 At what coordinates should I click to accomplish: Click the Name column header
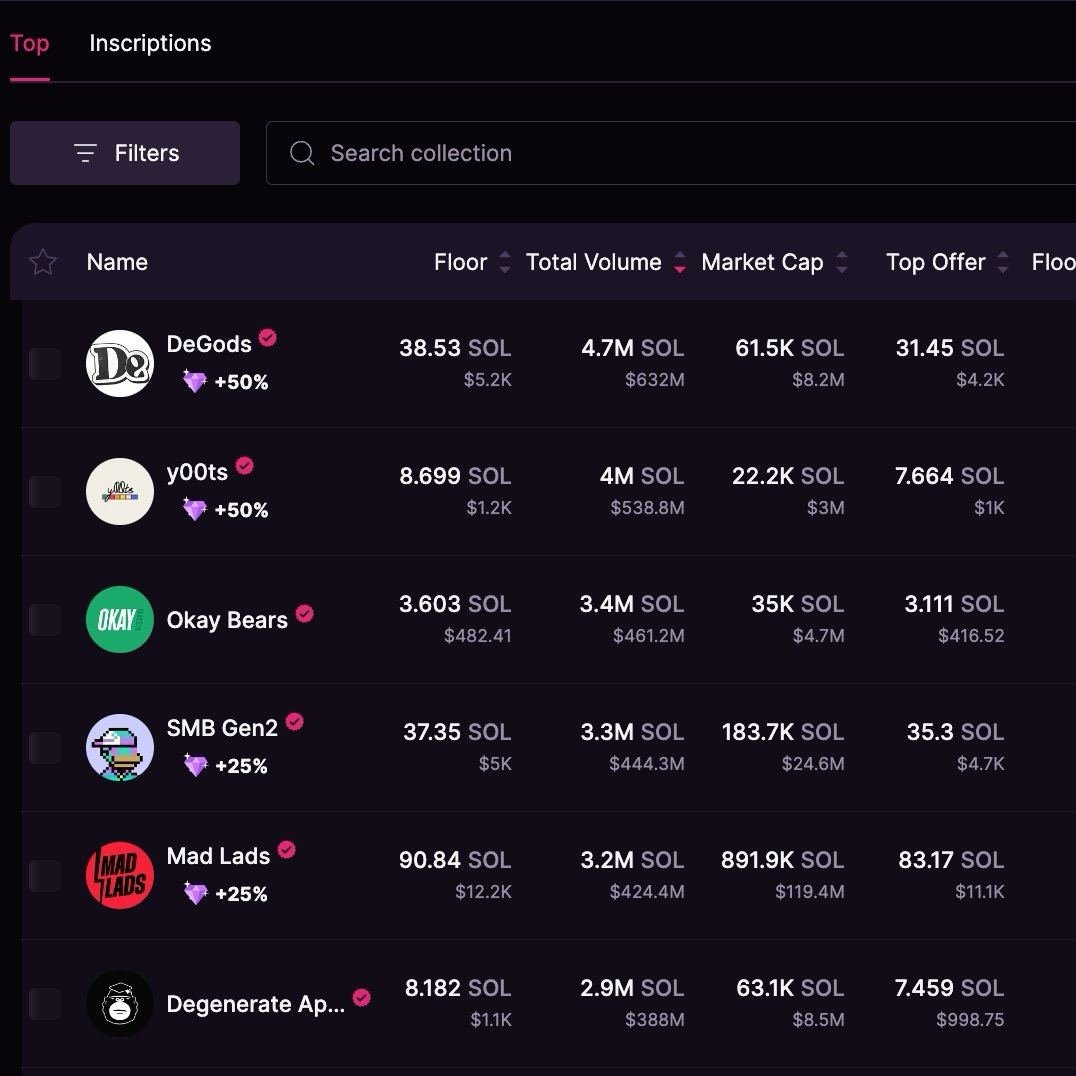click(x=117, y=262)
